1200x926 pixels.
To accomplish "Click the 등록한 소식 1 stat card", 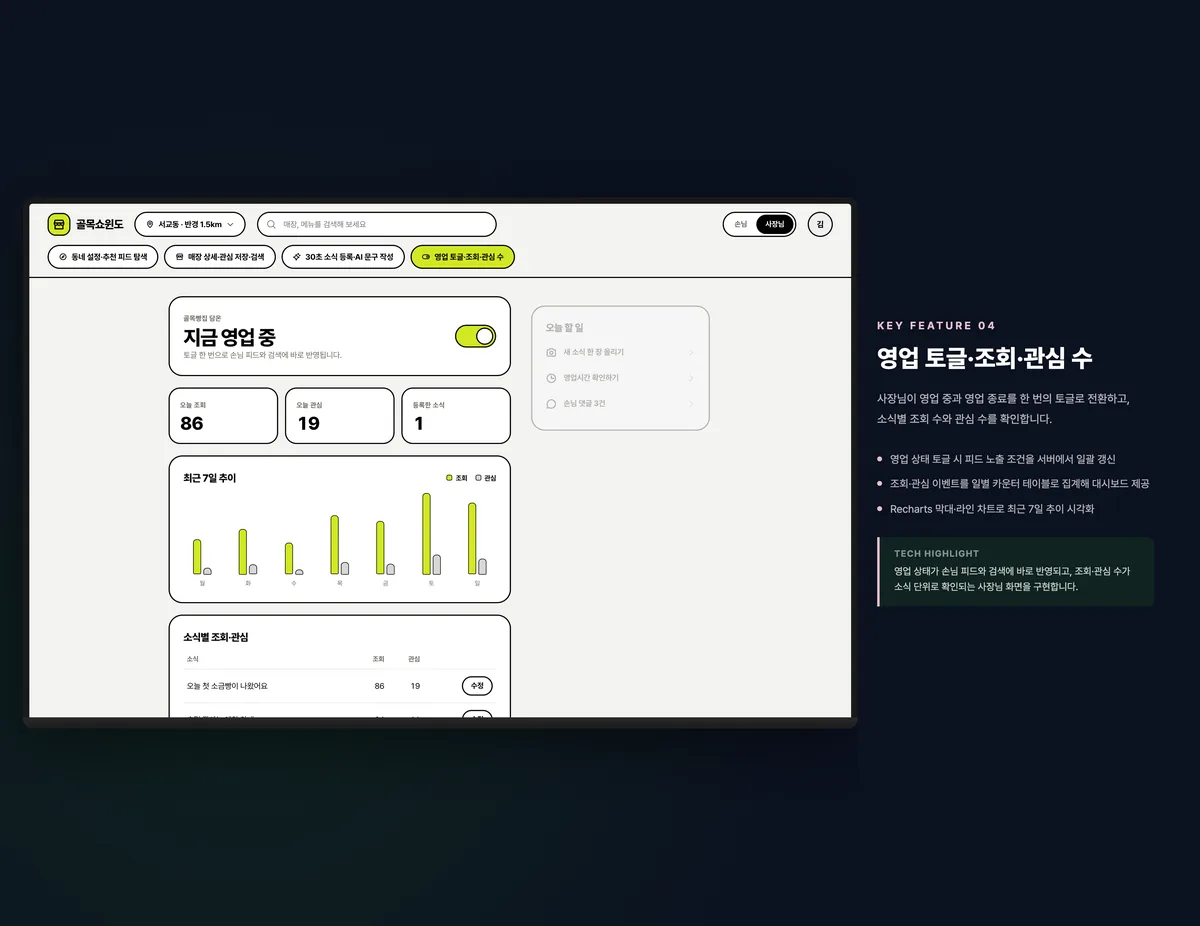I will [x=456, y=416].
